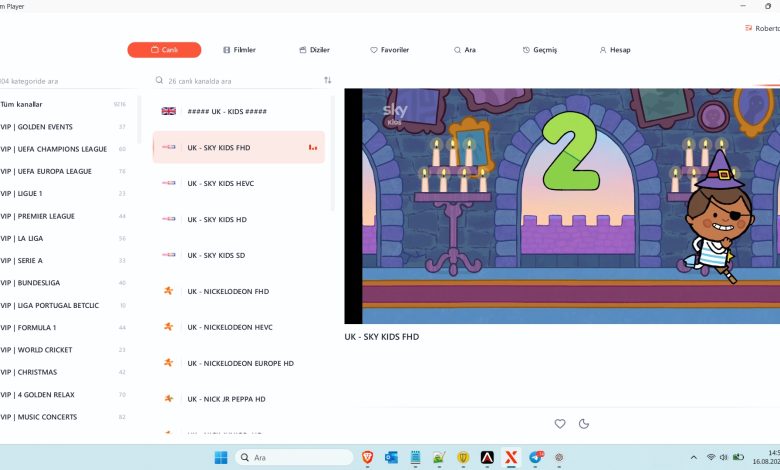Click the Nickelodeon splat logo for NICKELODEON FHD
The height and width of the screenshot is (470, 780).
pos(169,290)
